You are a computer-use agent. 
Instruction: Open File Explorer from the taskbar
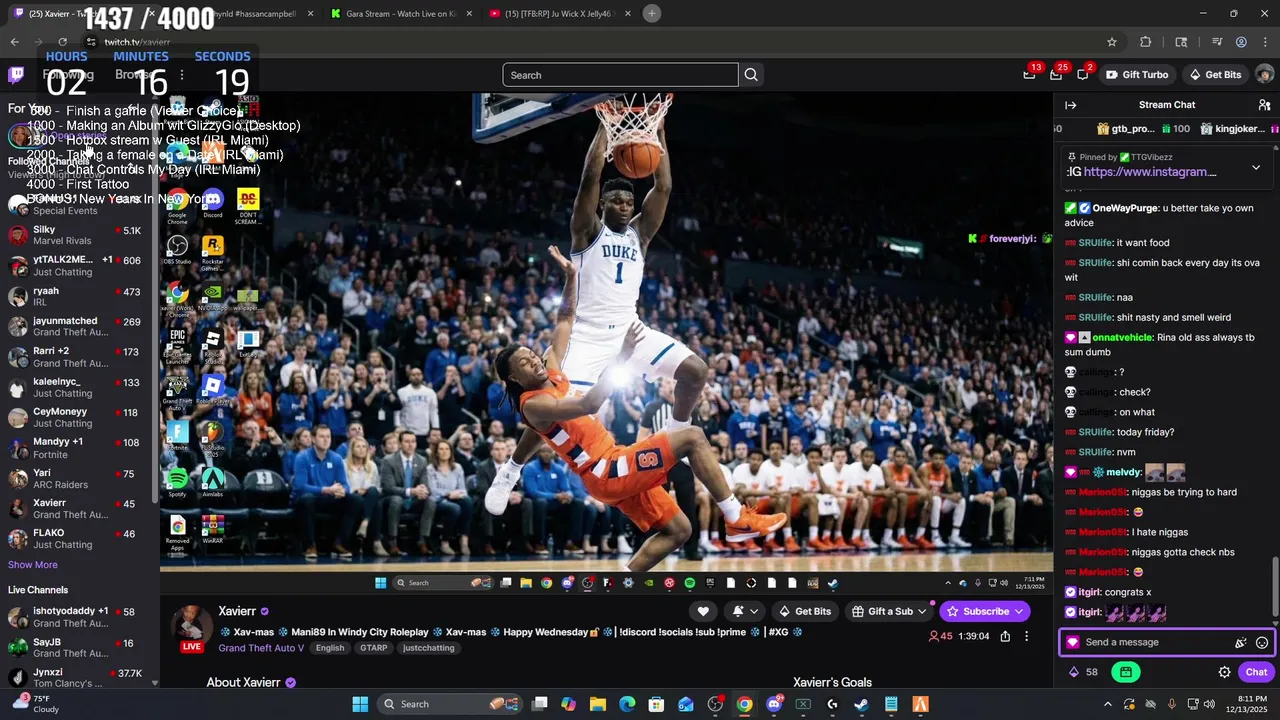tap(598, 704)
